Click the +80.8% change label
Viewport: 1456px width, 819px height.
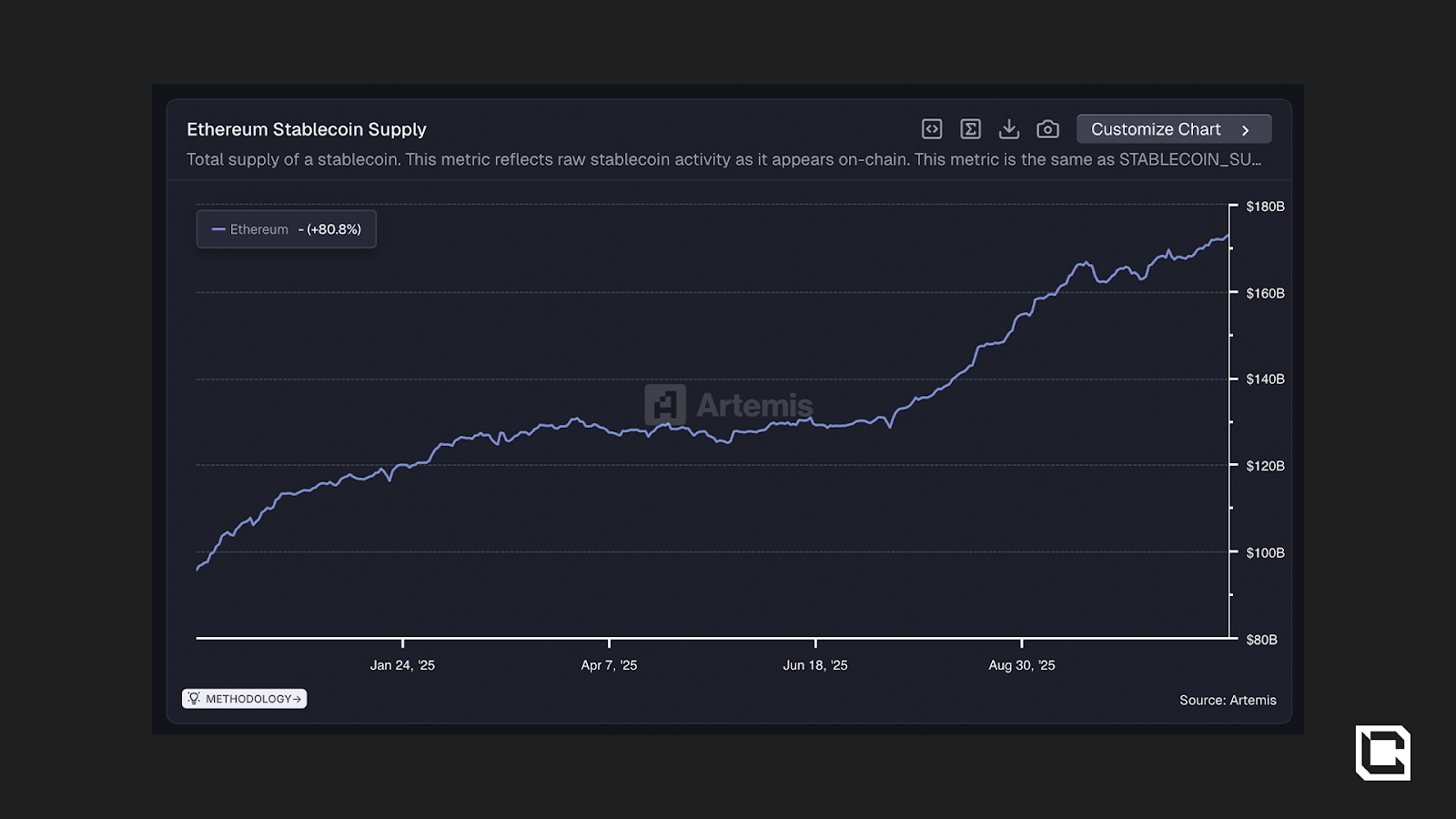(x=334, y=229)
